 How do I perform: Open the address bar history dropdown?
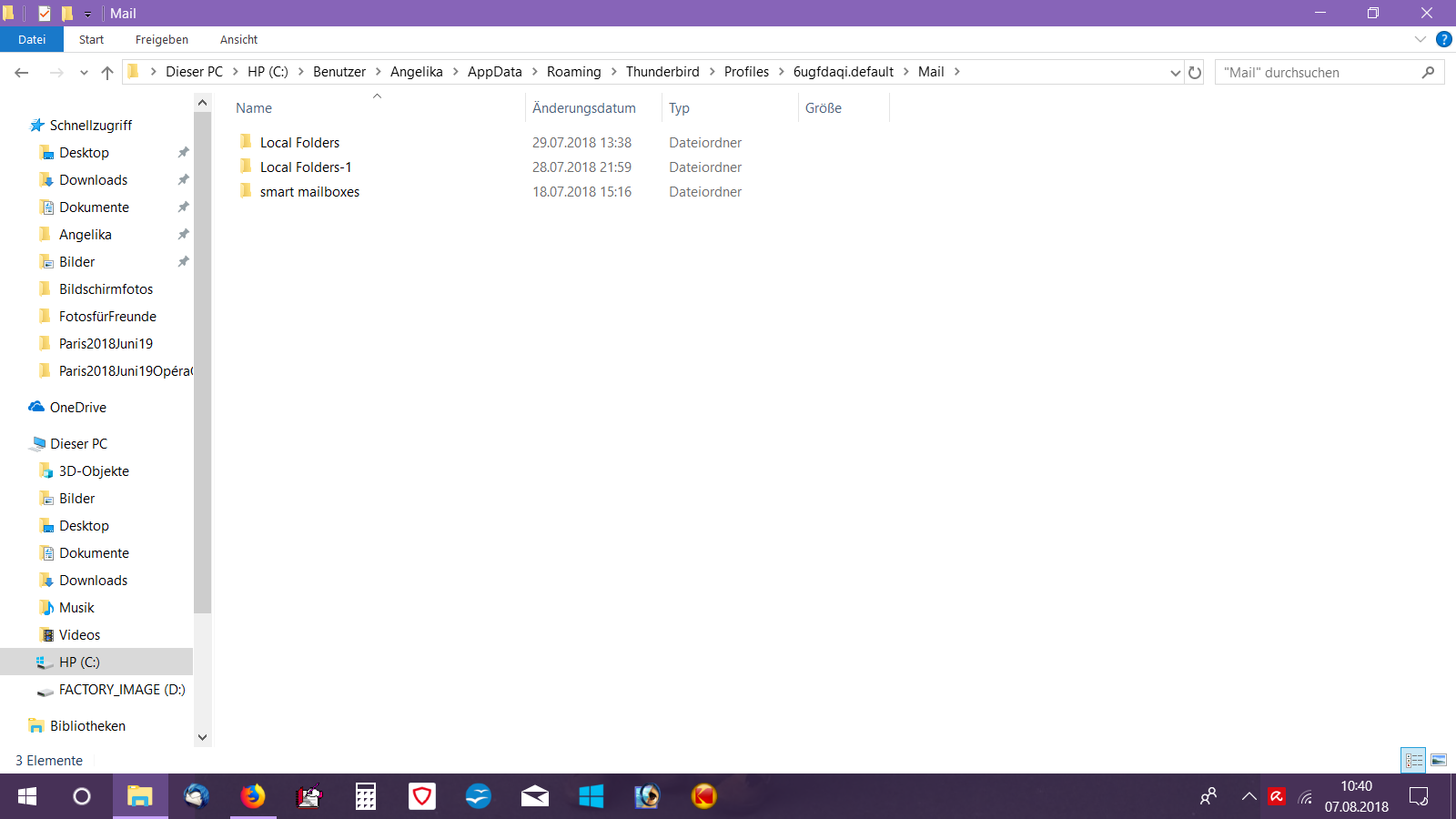pos(1175,73)
